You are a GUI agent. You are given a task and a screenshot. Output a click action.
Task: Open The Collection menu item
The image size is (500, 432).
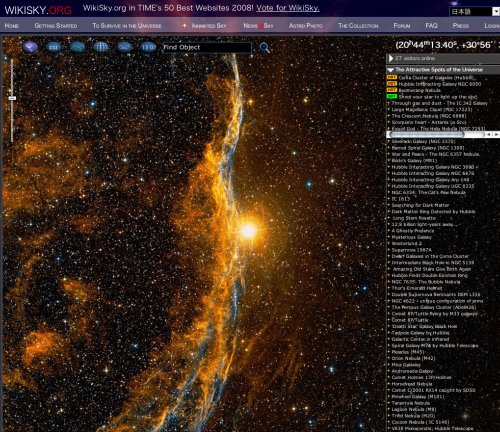(358, 26)
